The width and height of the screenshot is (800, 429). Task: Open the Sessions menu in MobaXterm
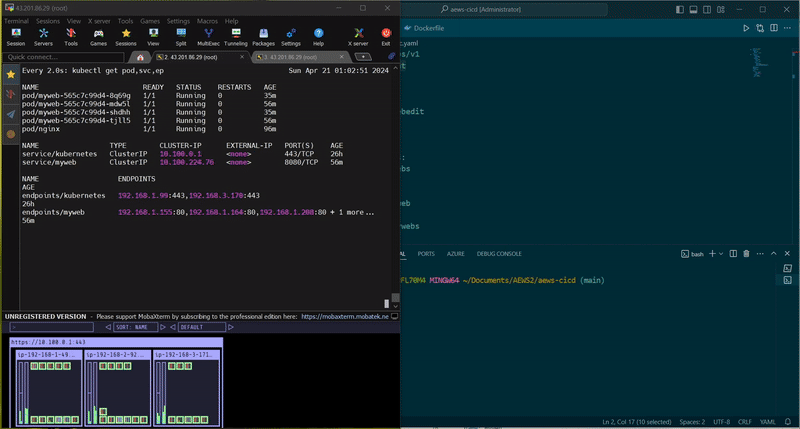[48, 21]
